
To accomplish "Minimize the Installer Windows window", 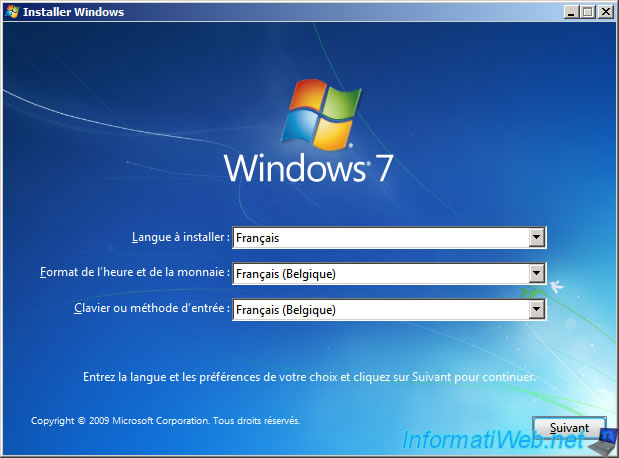I will point(571,12).
